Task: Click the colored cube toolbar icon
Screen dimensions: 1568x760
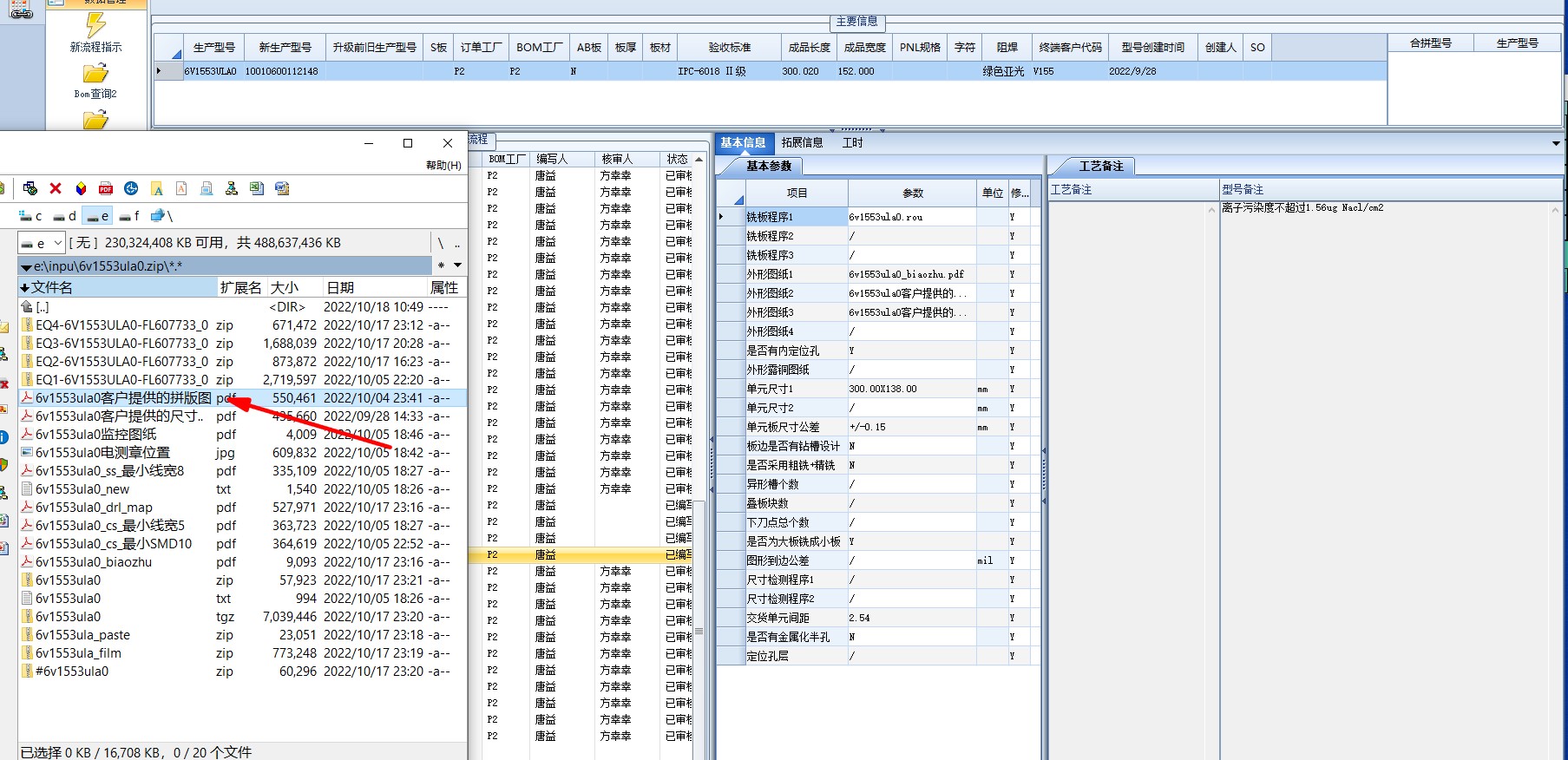Action: tap(81, 188)
